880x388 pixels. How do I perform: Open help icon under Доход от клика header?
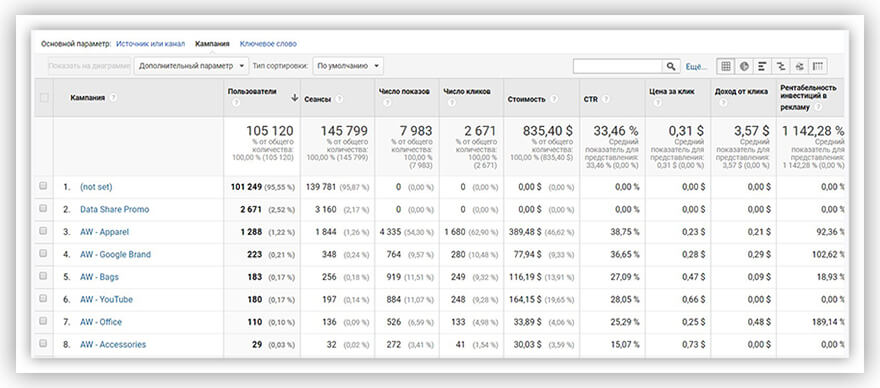722,103
